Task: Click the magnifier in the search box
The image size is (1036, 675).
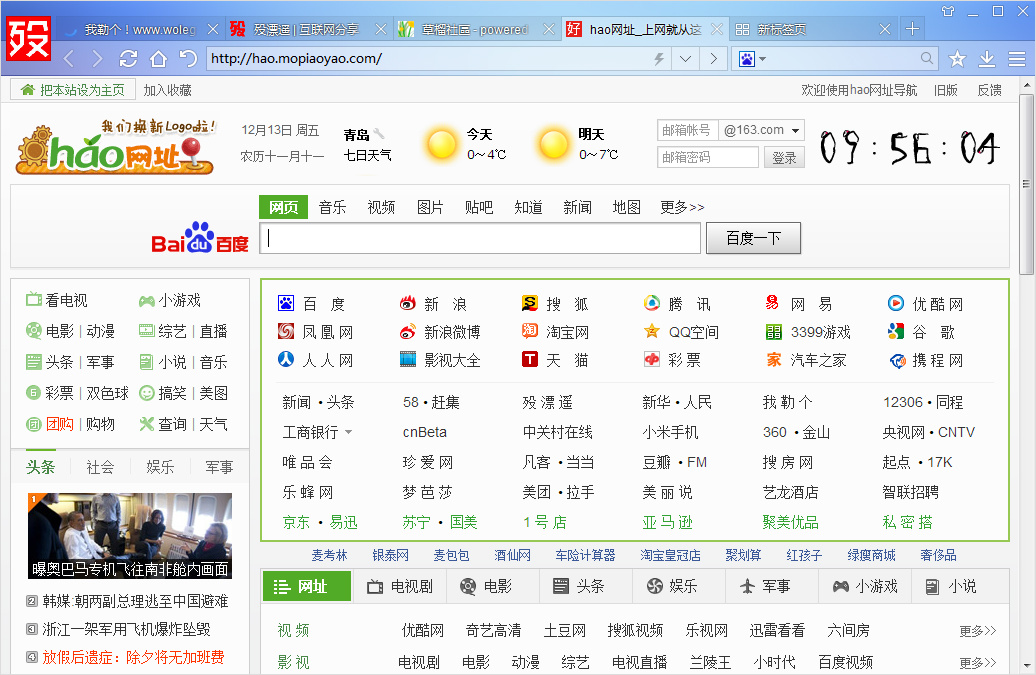Action: (927, 58)
